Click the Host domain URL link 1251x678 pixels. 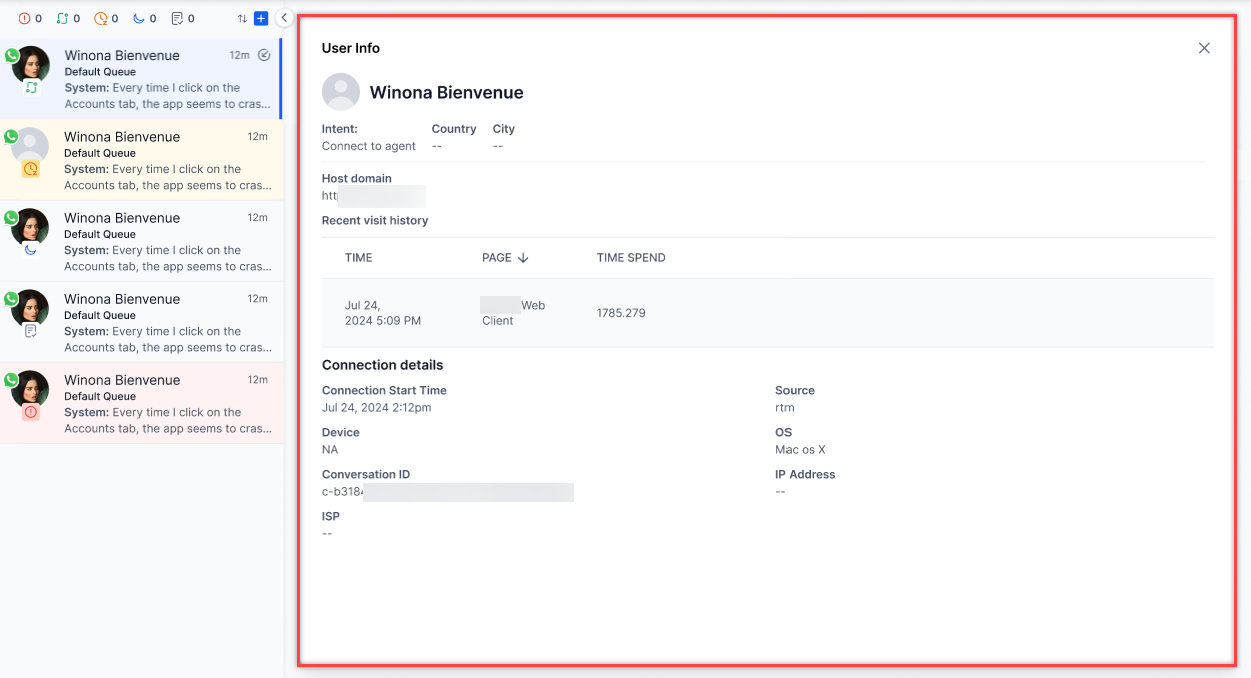pyautogui.click(x=373, y=196)
